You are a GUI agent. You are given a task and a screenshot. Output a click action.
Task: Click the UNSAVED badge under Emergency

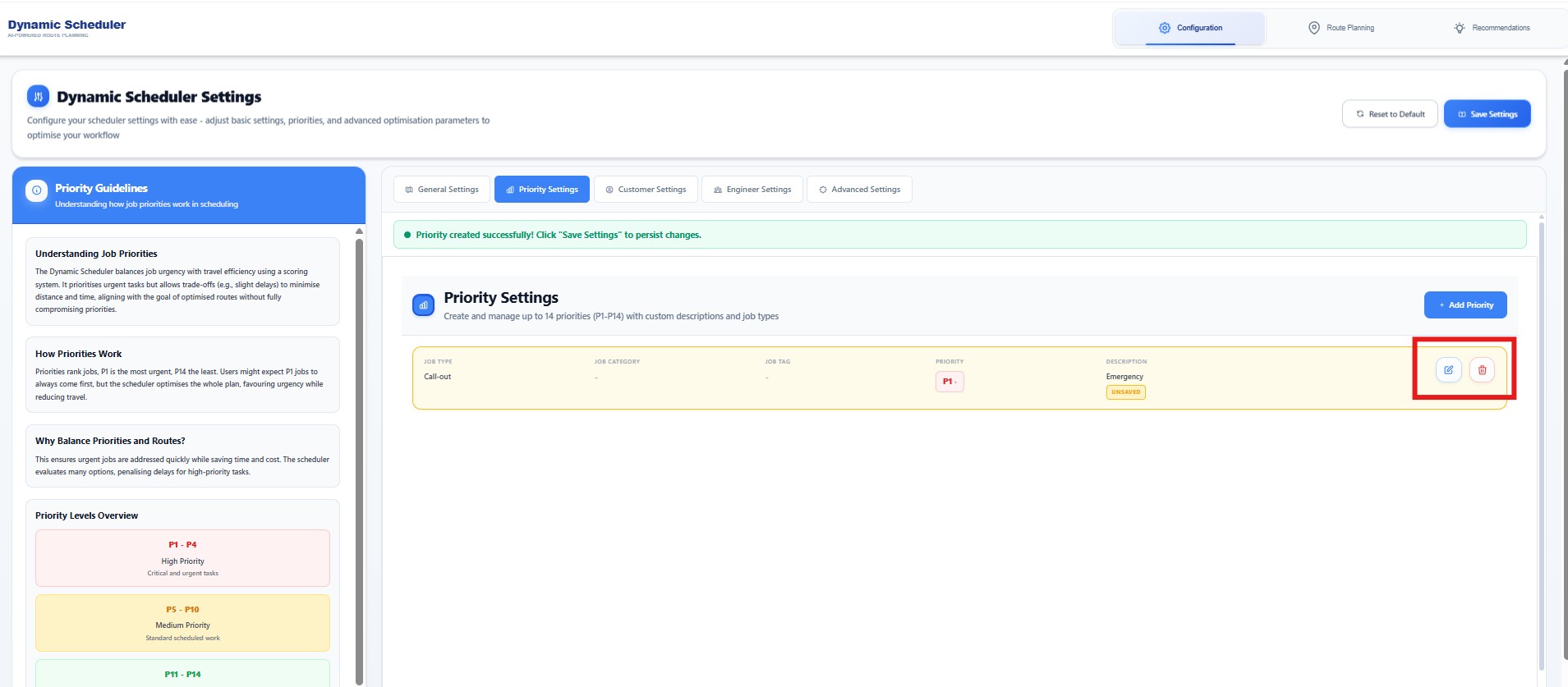(x=1126, y=392)
